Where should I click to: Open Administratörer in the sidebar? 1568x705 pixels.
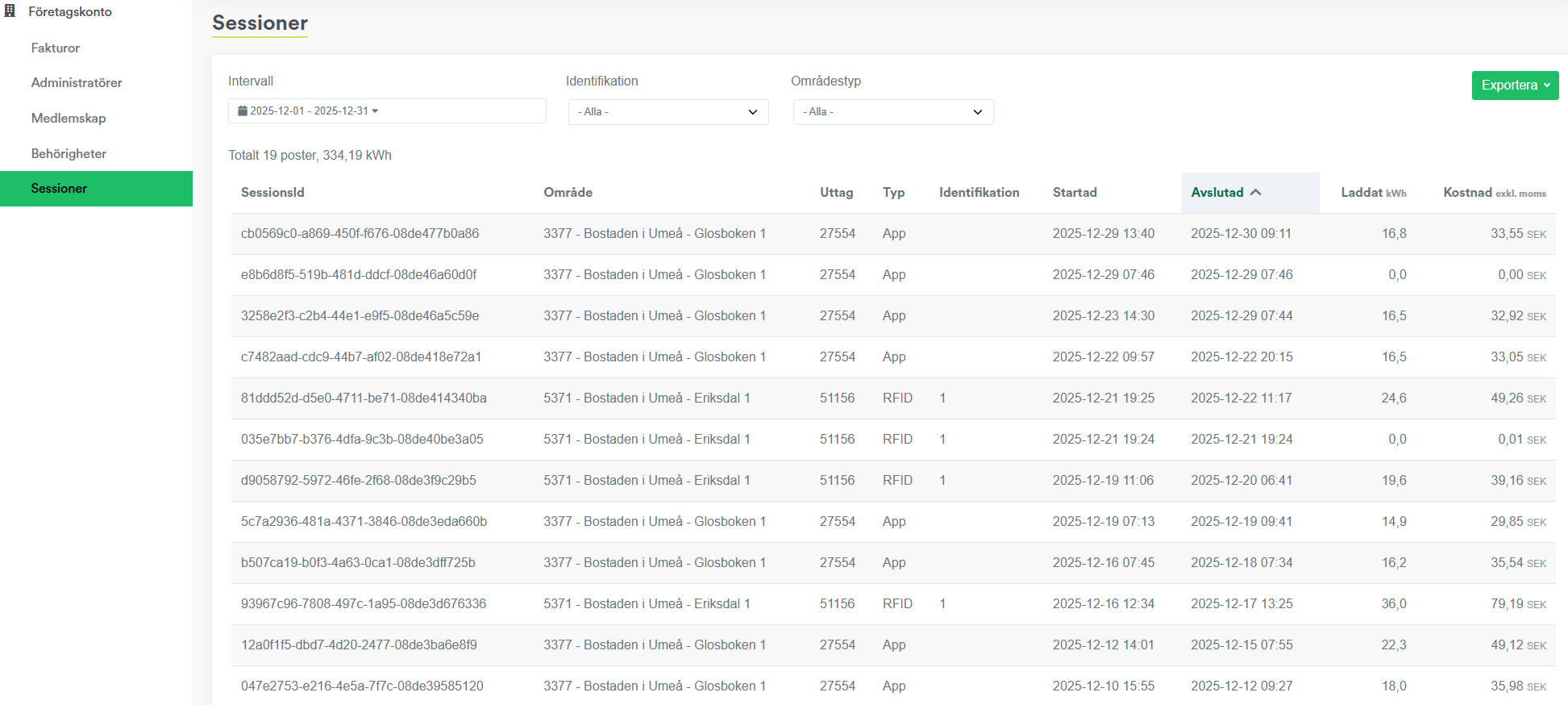point(77,83)
